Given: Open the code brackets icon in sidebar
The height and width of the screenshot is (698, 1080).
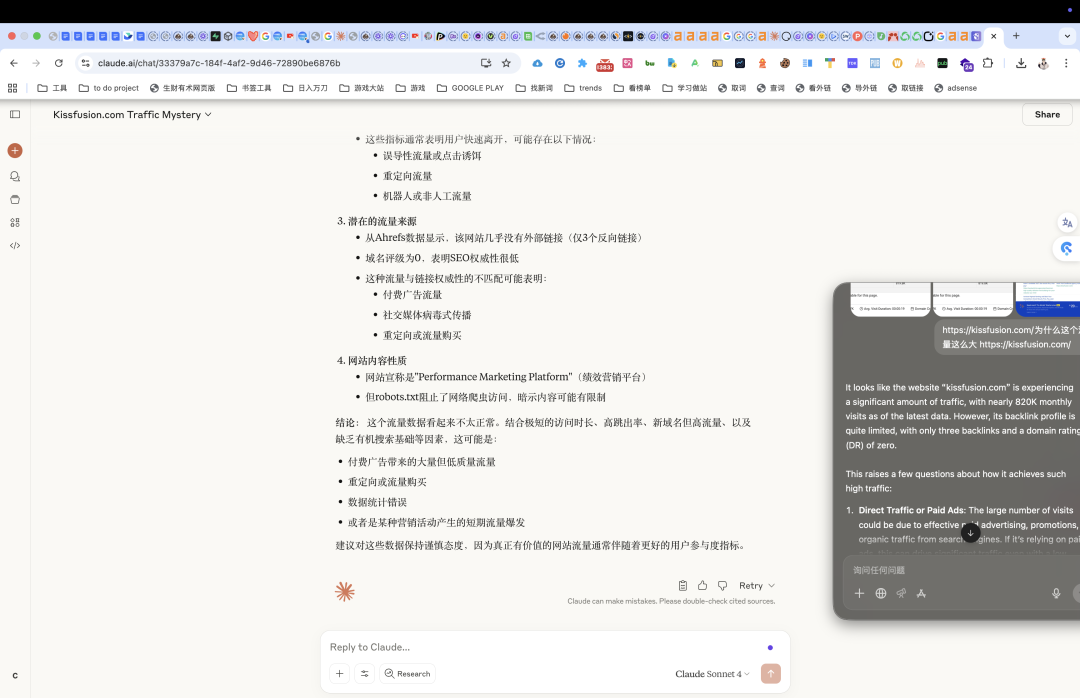Looking at the screenshot, I should point(15,245).
